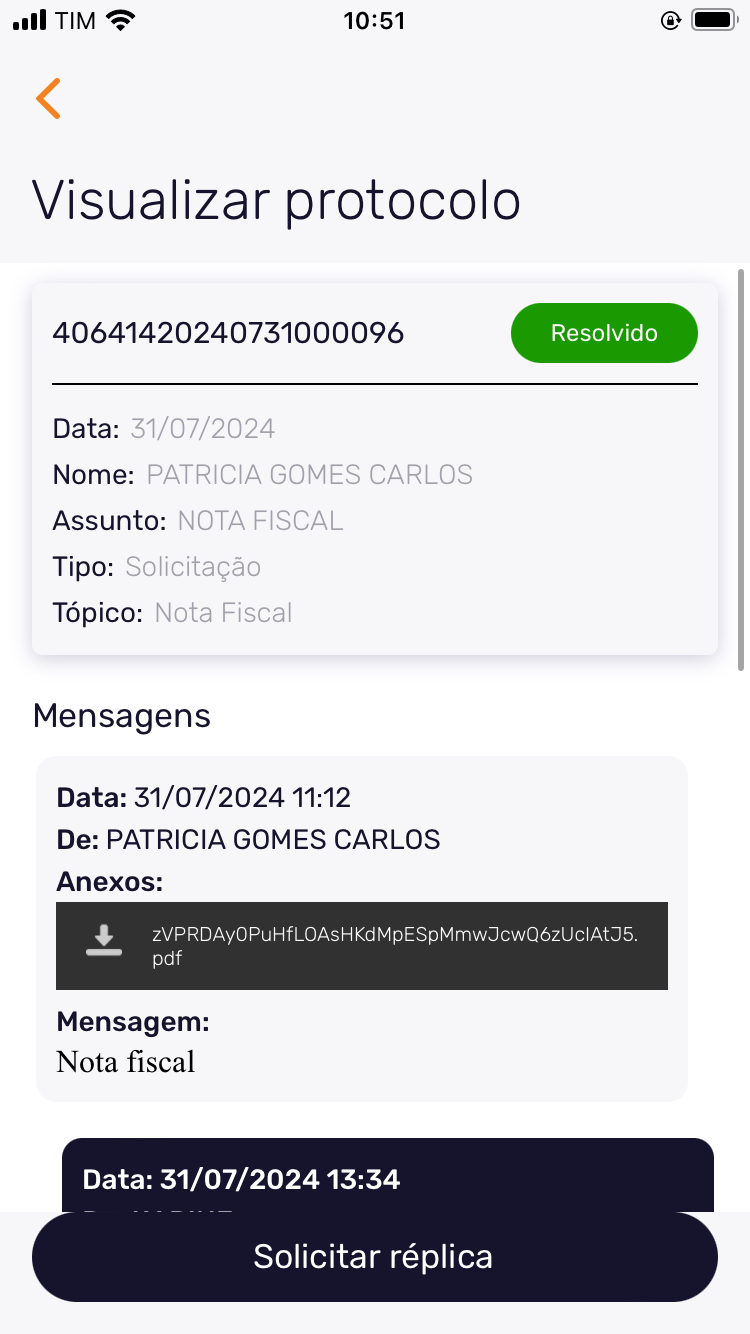The width and height of the screenshot is (750, 1334).
Task: Tap protocol number 40641420240731000096
Action: [228, 333]
